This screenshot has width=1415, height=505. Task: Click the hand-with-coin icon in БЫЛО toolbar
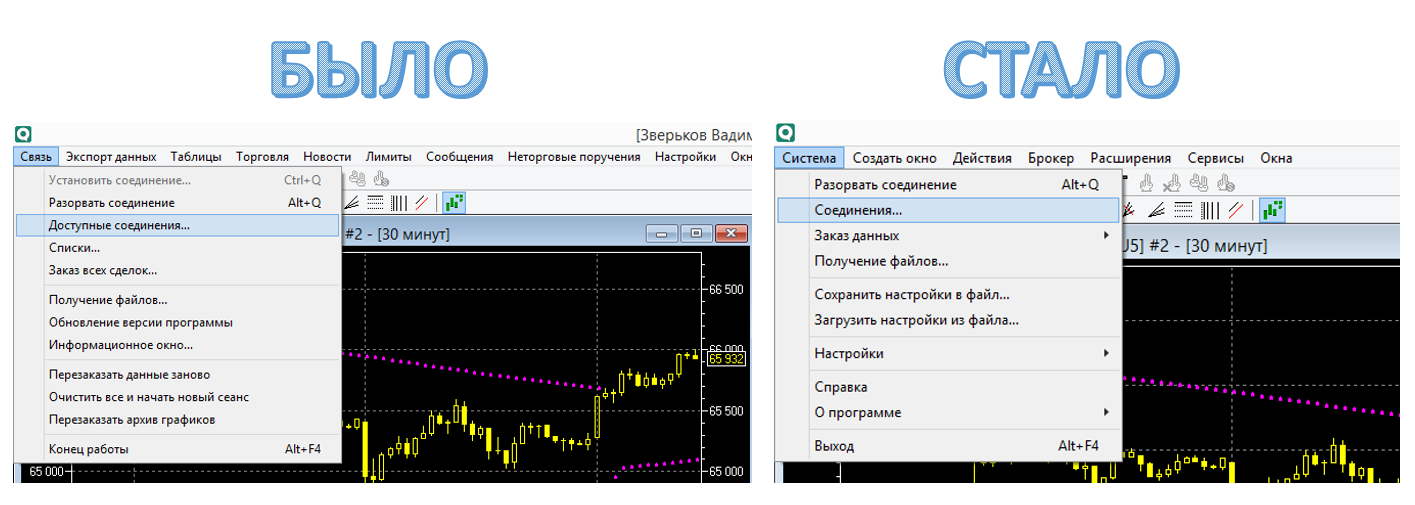(381, 178)
